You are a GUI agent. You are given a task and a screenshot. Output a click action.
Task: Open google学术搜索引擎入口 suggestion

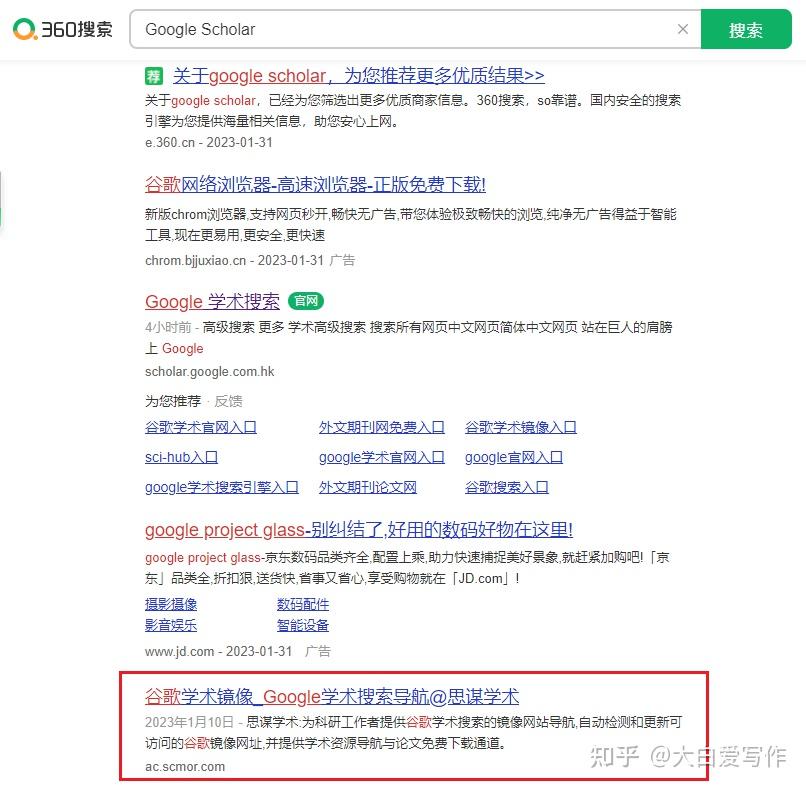(222, 487)
